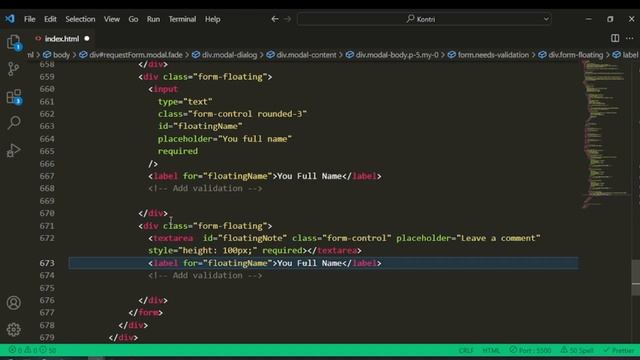The width and height of the screenshot is (640, 360).
Task: Expand the command center dropdown chevron
Action: click(546, 19)
